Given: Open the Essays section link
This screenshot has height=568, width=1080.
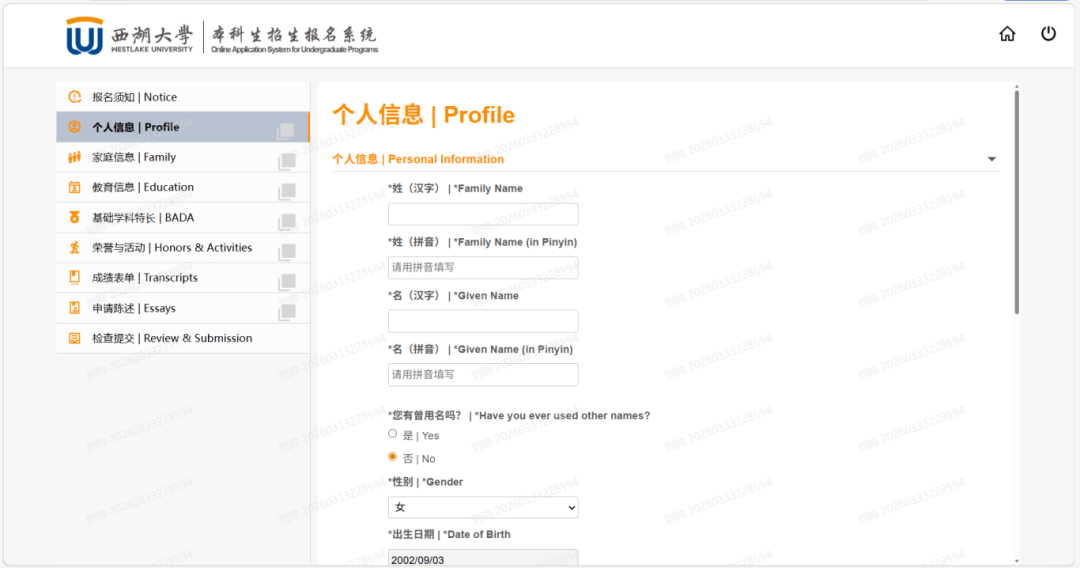Looking at the screenshot, I should coord(134,308).
